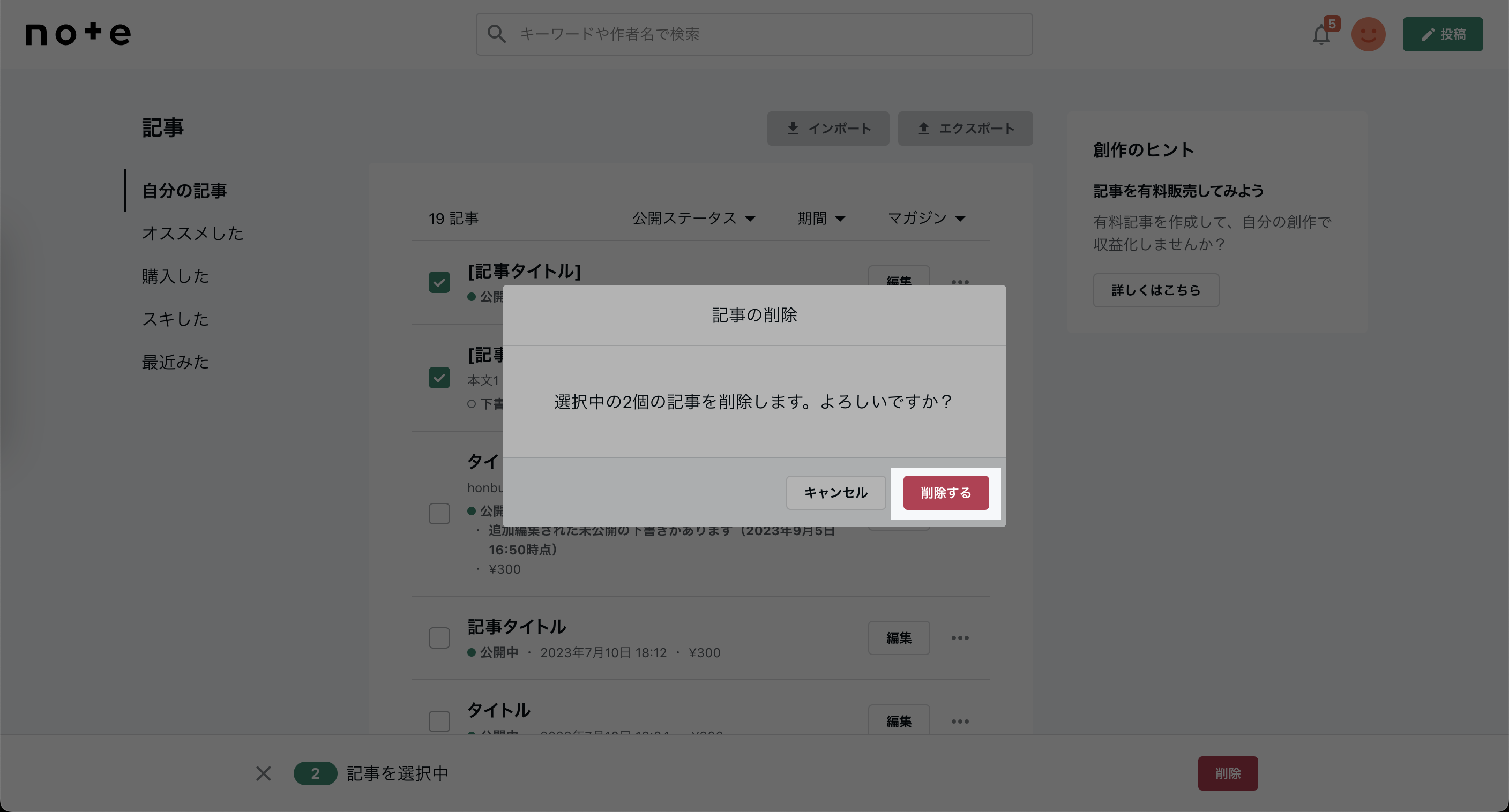Select スキした in the sidebar

[x=175, y=319]
